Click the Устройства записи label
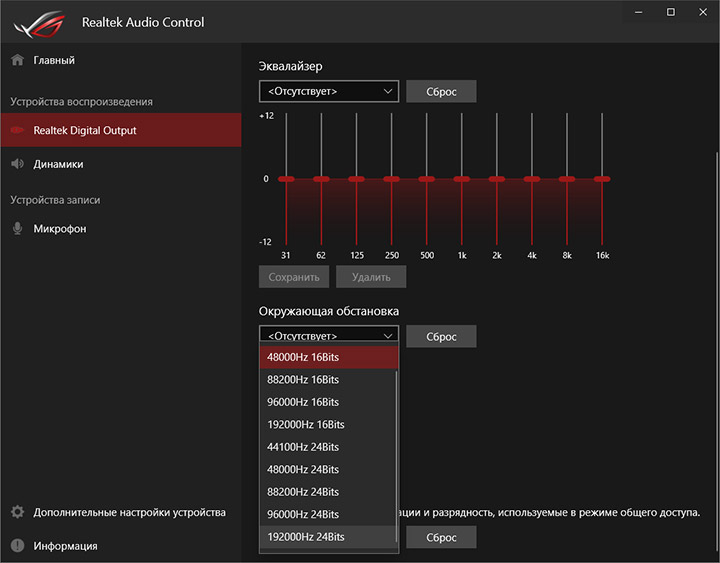This screenshot has width=720, height=563. (55, 200)
